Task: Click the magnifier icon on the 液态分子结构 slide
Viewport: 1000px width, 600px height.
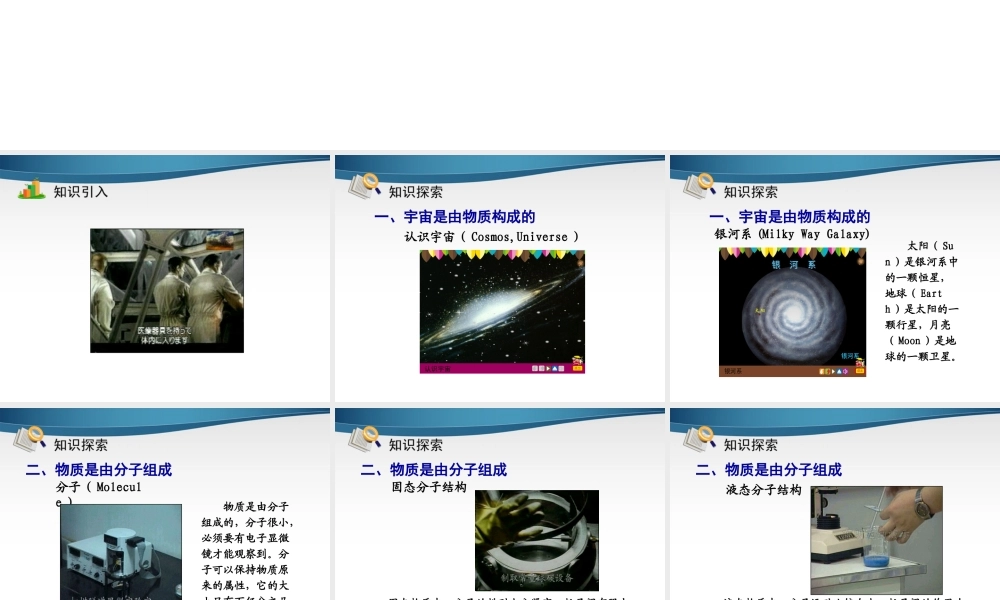Action: pos(700,438)
